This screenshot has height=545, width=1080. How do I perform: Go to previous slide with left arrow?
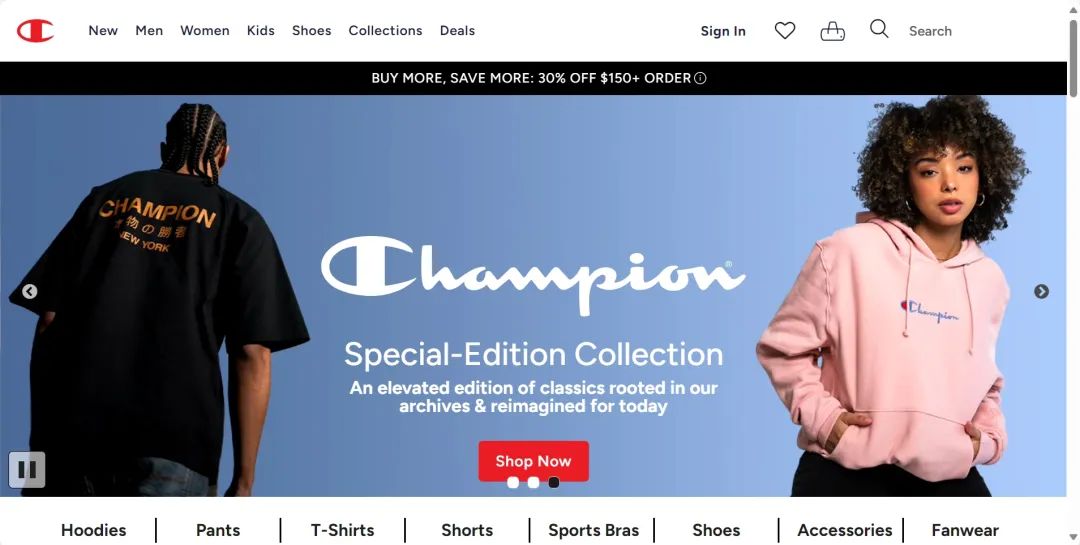pyautogui.click(x=29, y=291)
